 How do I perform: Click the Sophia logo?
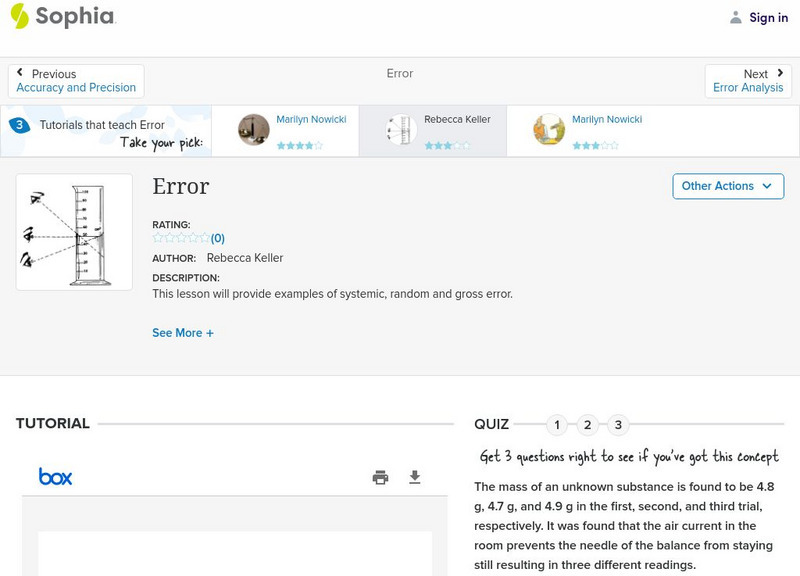[63, 16]
